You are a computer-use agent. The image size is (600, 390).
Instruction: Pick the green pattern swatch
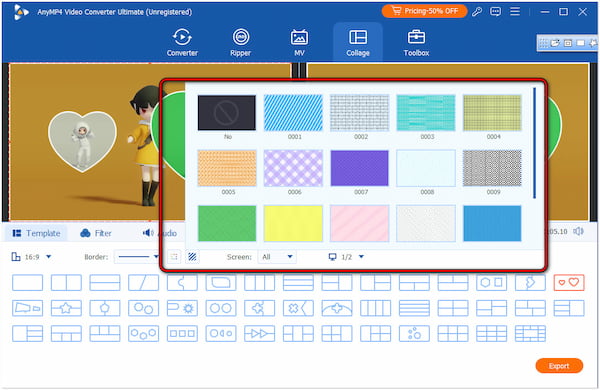click(x=227, y=224)
